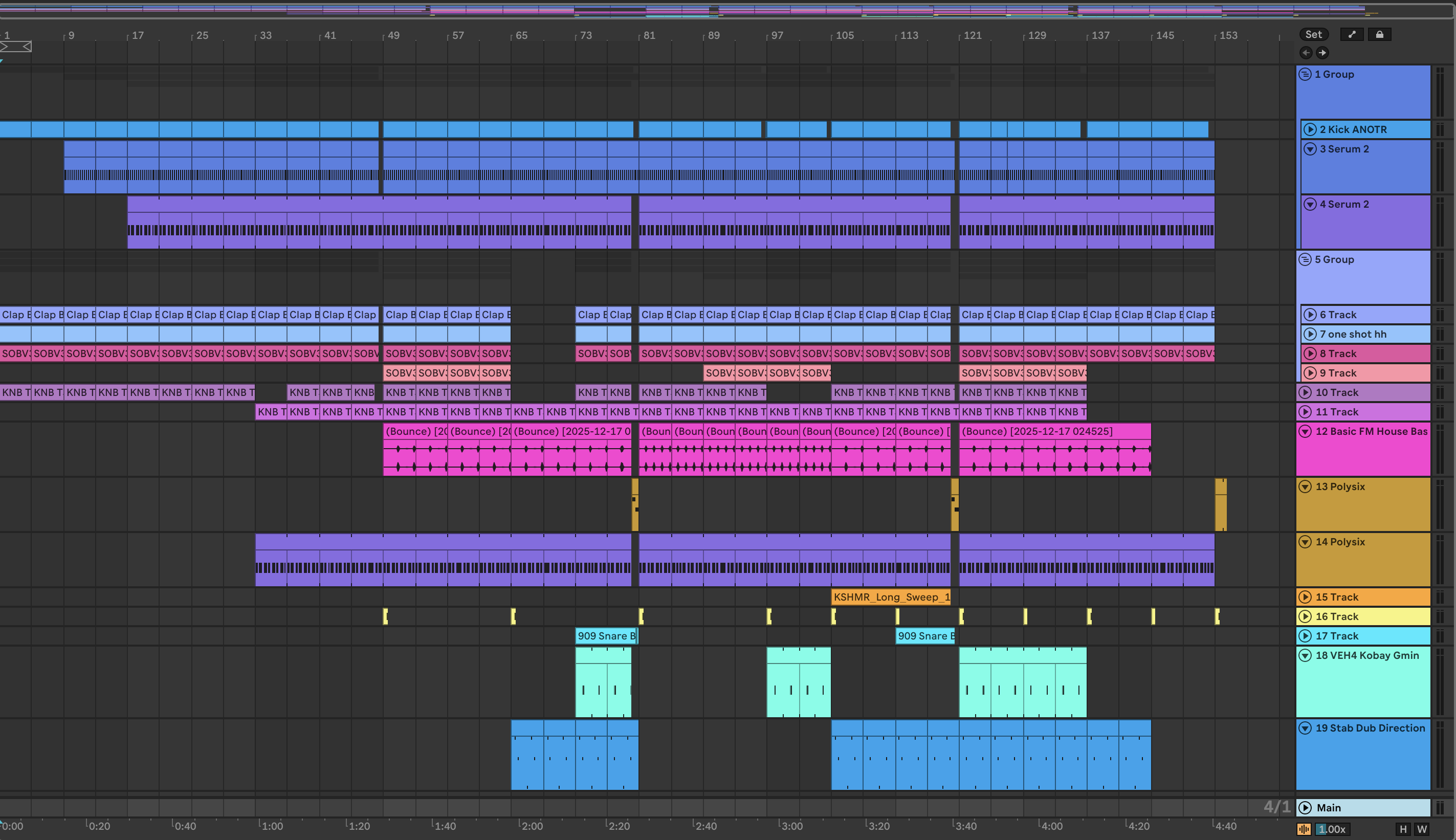This screenshot has width=1456, height=840.
Task: Click bar 121 on the beat ruler
Action: tap(972, 35)
